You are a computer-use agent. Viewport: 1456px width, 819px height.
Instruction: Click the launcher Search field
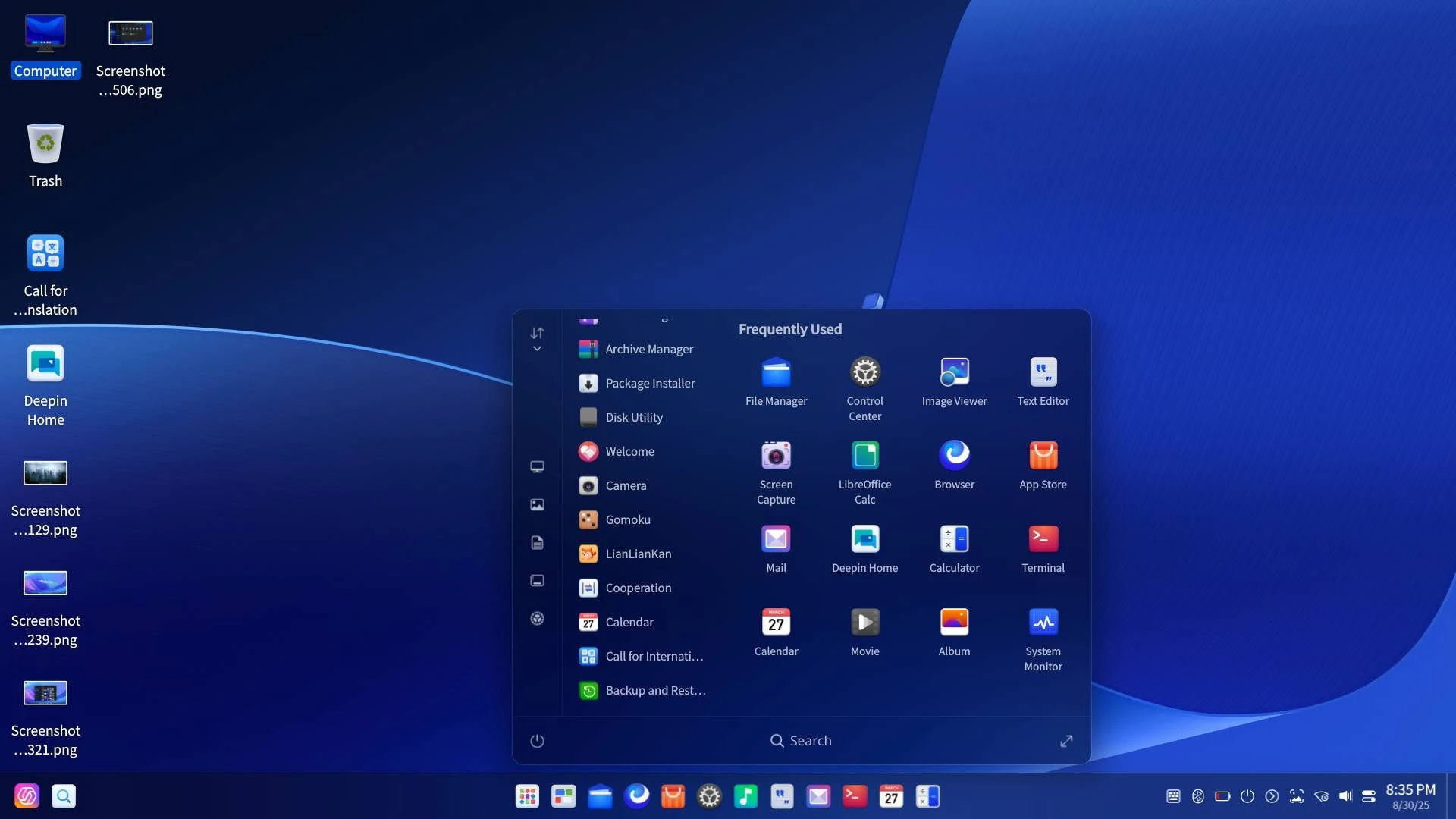(x=801, y=741)
